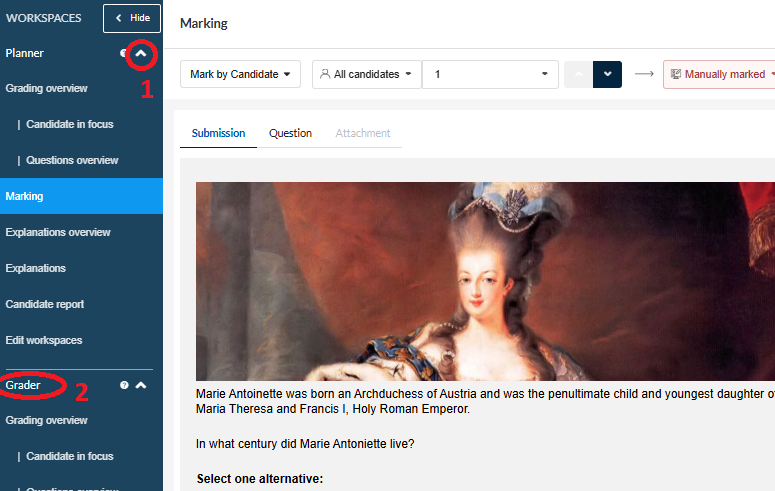Open the Grader help question-mark icon
Image resolution: width=775 pixels, height=491 pixels.
tap(124, 385)
